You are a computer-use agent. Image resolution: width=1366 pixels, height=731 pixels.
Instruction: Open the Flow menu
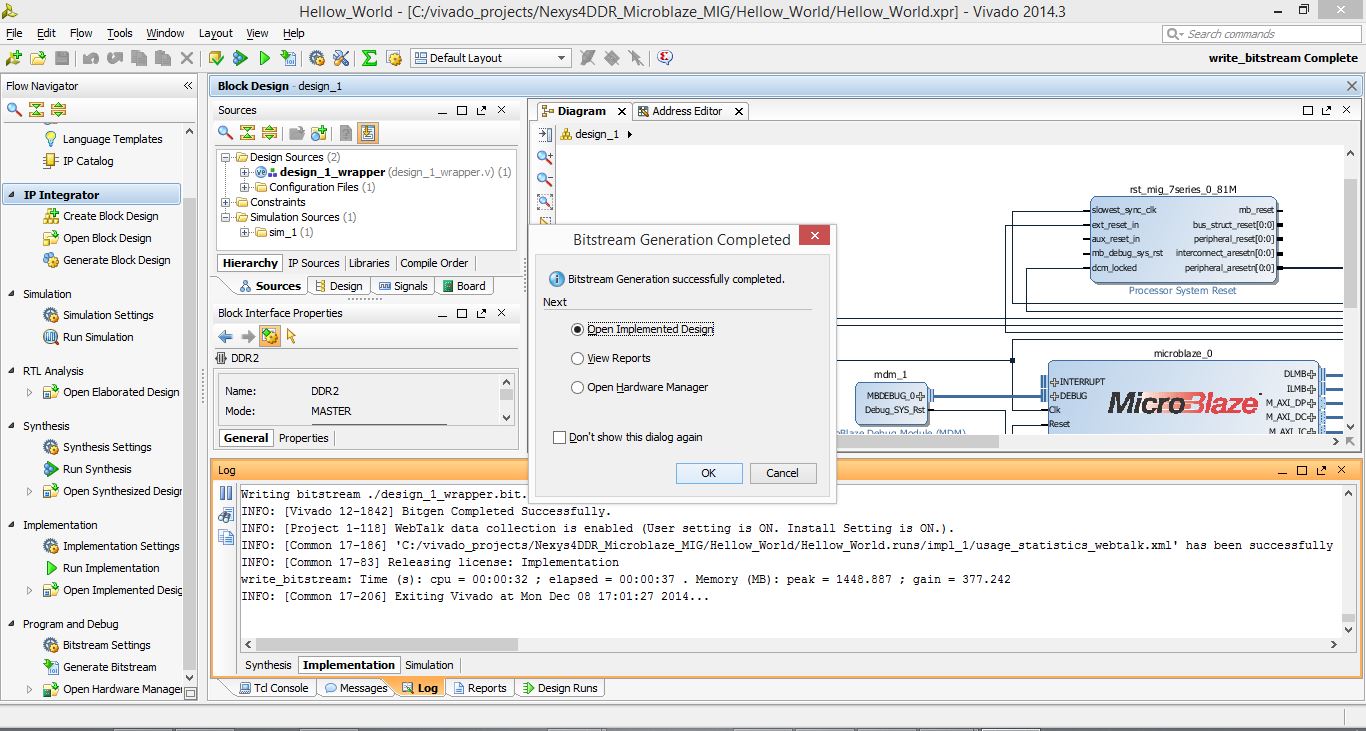point(81,33)
